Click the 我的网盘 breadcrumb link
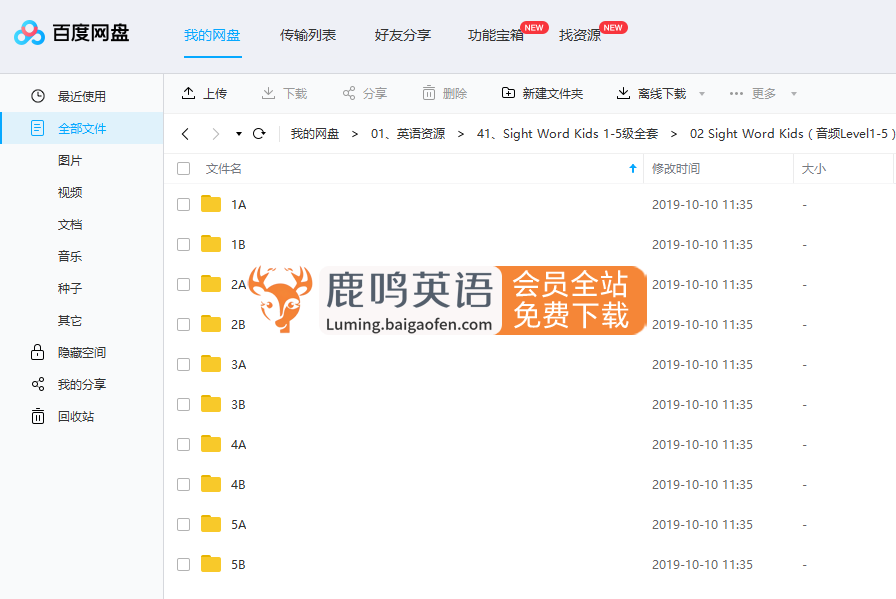 [315, 134]
